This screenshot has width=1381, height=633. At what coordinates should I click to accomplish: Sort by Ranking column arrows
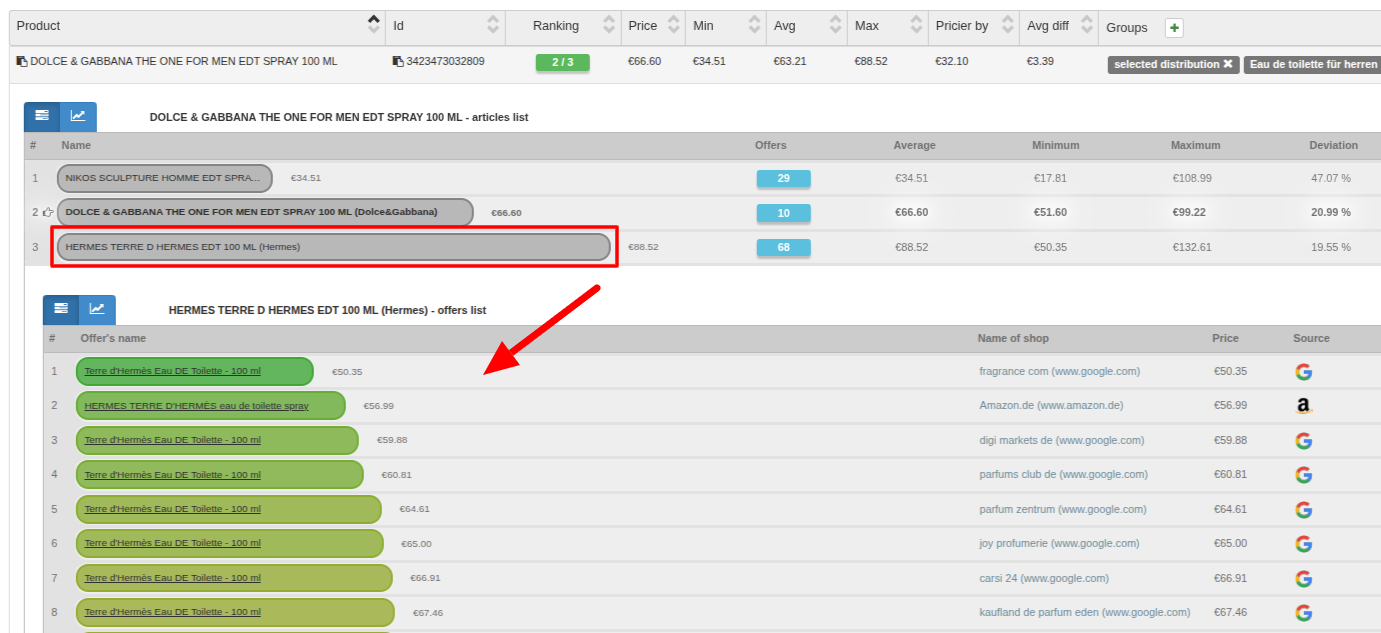click(x=607, y=25)
